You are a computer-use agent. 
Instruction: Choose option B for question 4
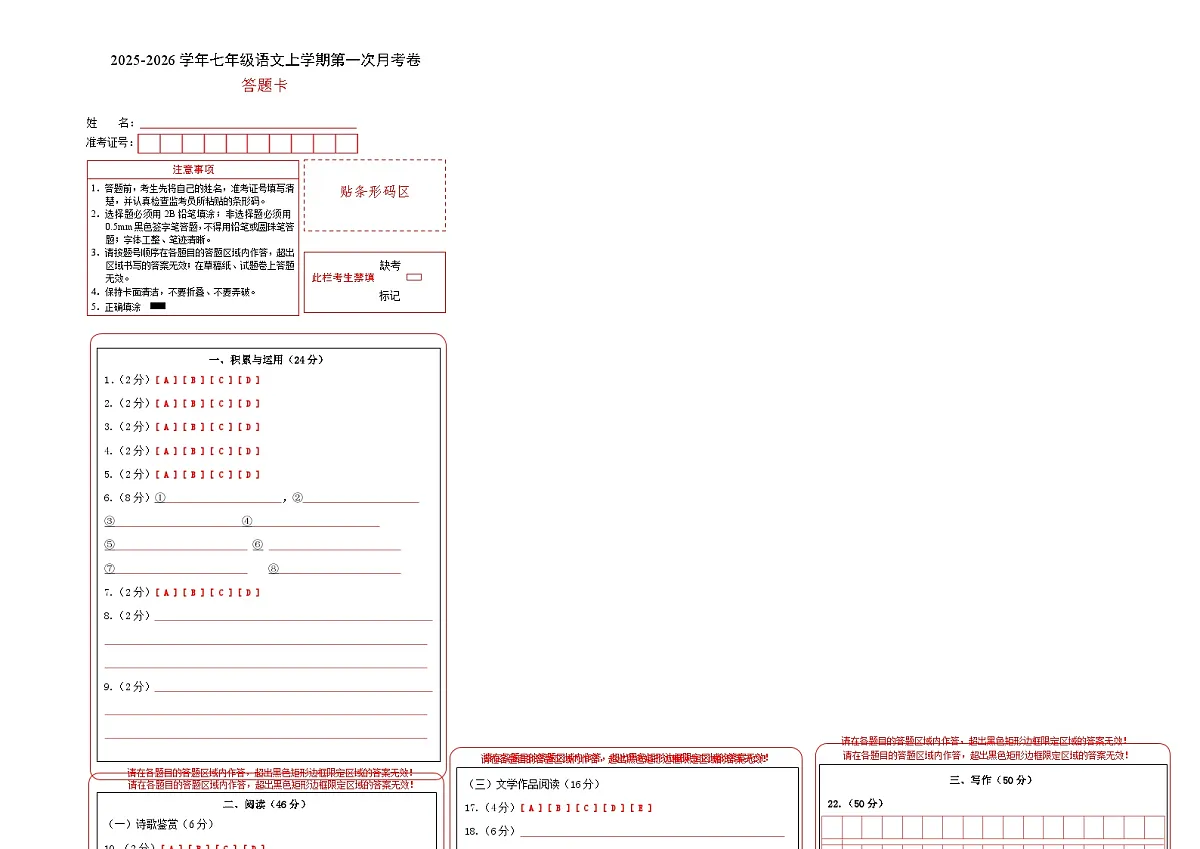tap(193, 451)
